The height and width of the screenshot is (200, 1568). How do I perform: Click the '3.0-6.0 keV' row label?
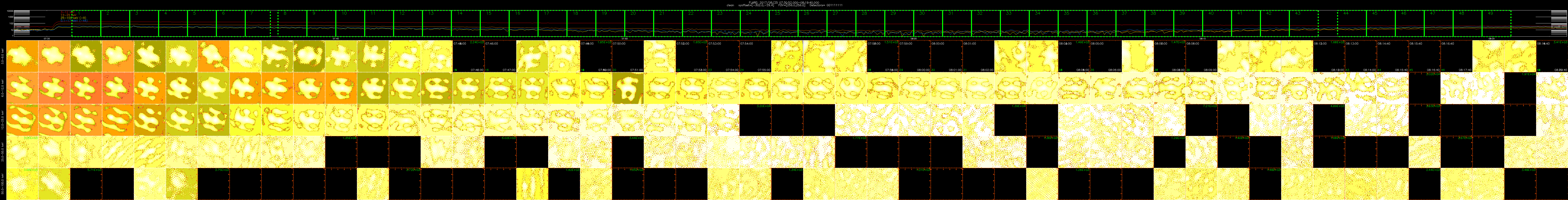coord(2,56)
